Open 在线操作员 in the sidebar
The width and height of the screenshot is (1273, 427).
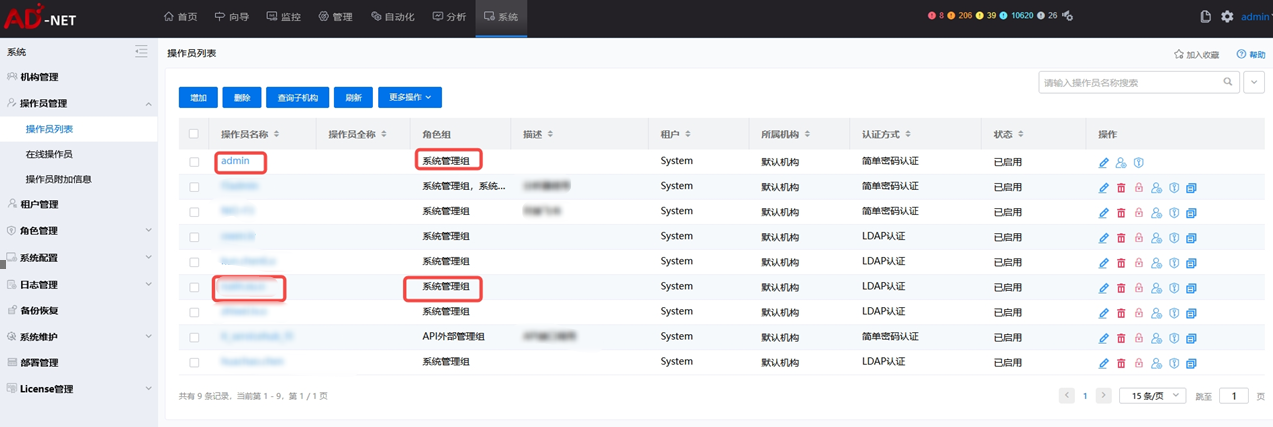(x=49, y=154)
